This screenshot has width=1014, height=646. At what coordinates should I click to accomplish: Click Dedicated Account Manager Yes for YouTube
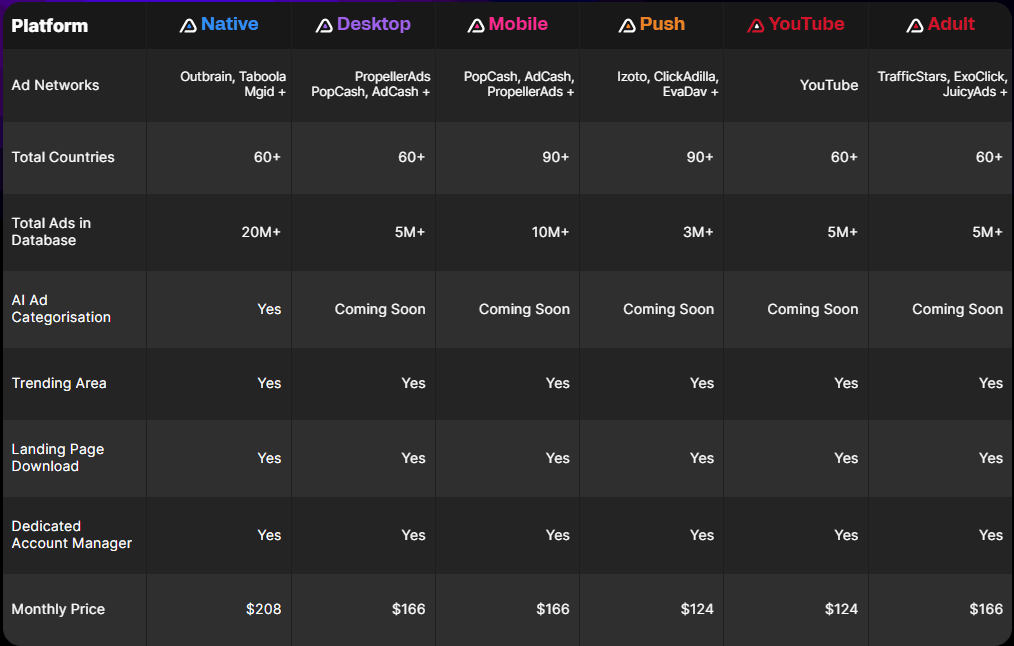(x=846, y=535)
